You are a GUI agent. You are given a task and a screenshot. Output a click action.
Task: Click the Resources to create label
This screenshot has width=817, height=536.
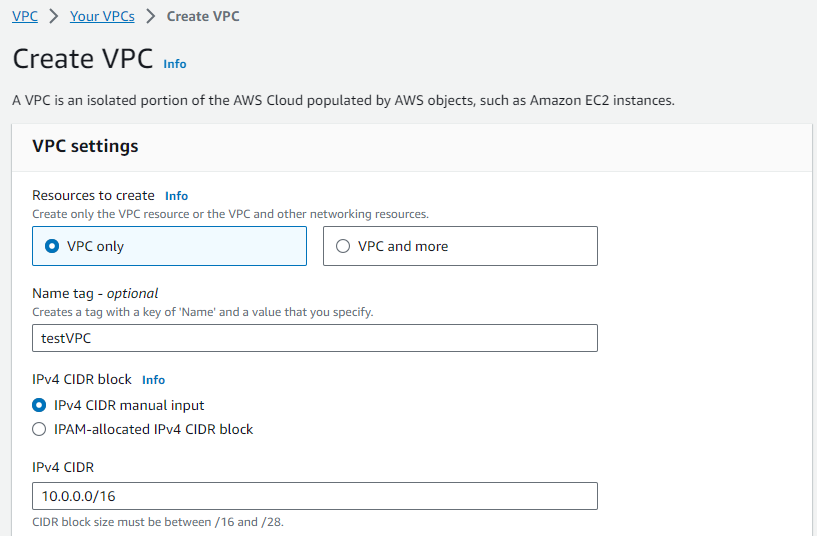tap(93, 196)
